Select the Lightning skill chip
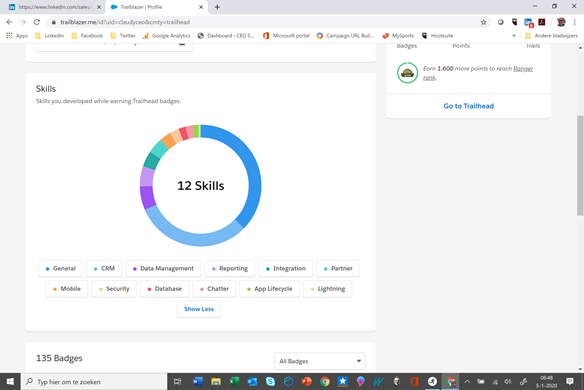Viewport: 584px width, 390px height. pyautogui.click(x=327, y=289)
